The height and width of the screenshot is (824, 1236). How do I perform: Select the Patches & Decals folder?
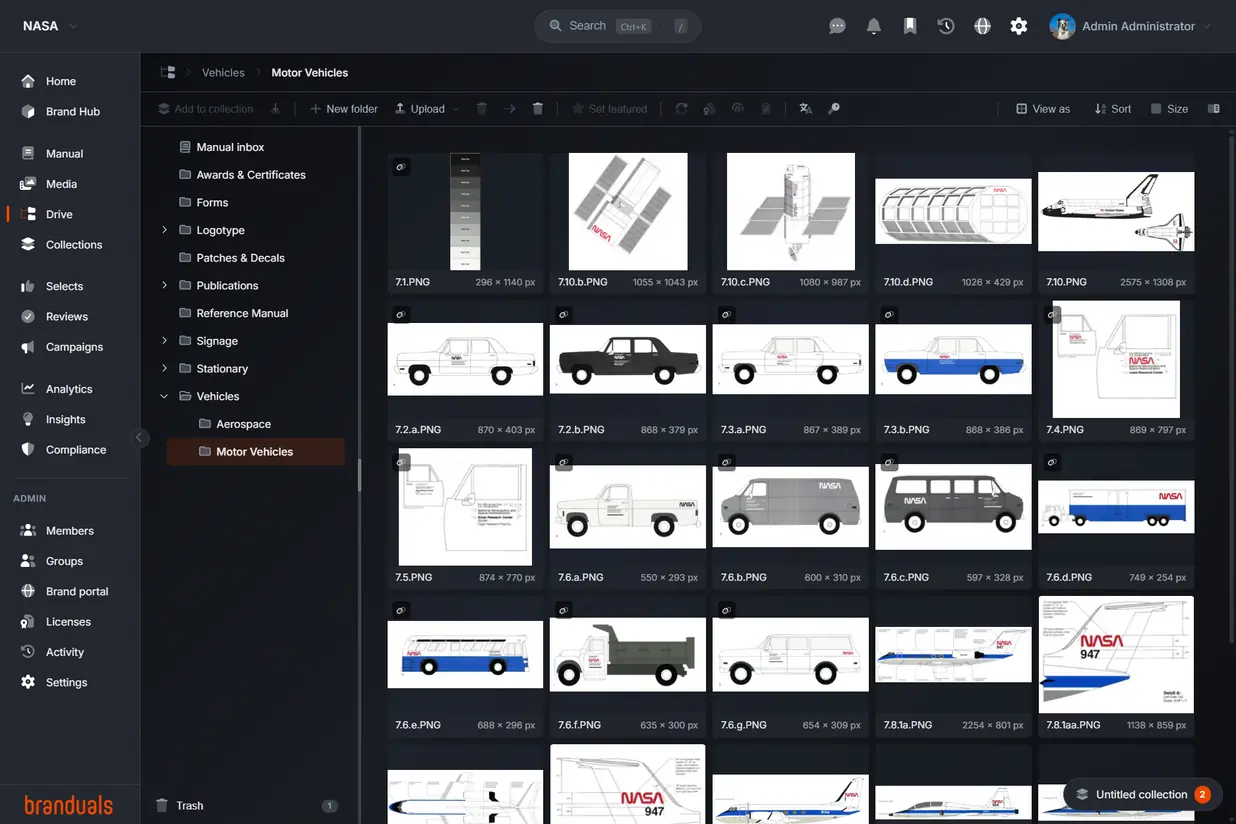[240, 258]
